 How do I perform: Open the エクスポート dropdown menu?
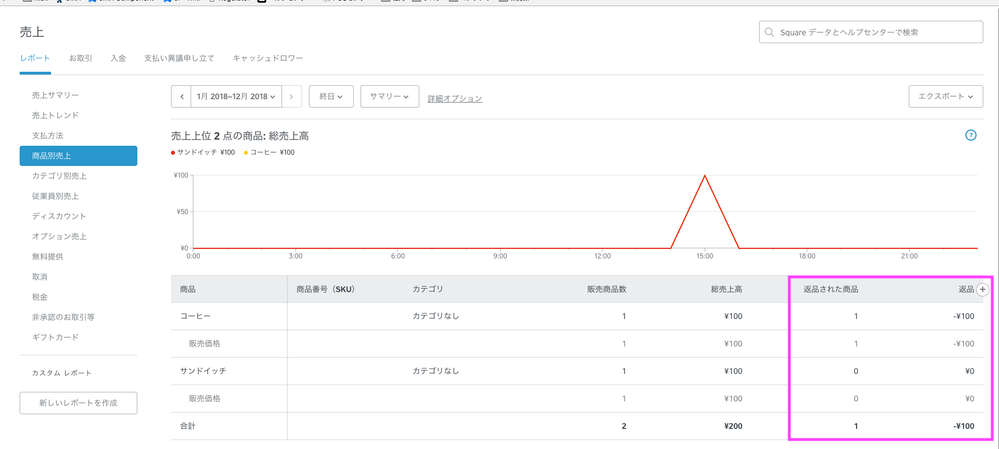[x=945, y=97]
